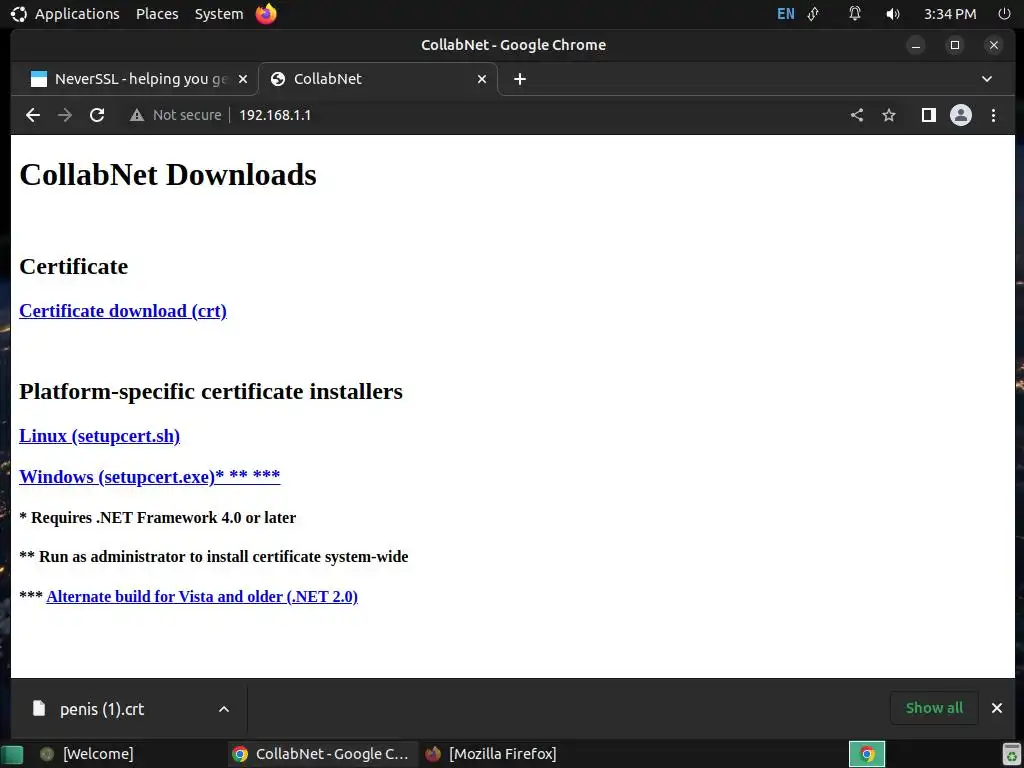Click the Ubuntu MATE logo in top panel
The image size is (1024, 768).
pos(19,14)
